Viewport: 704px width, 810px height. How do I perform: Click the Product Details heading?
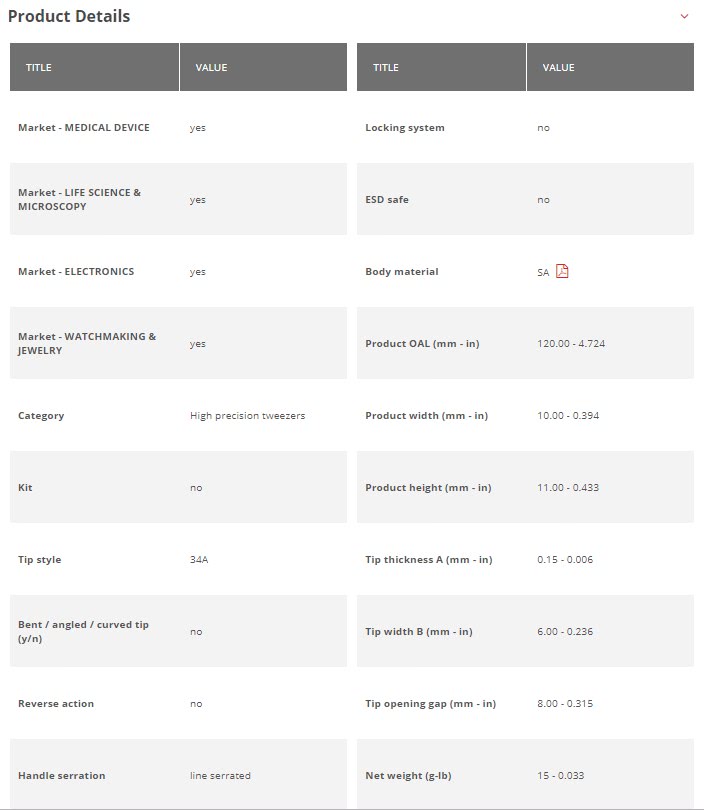[69, 16]
